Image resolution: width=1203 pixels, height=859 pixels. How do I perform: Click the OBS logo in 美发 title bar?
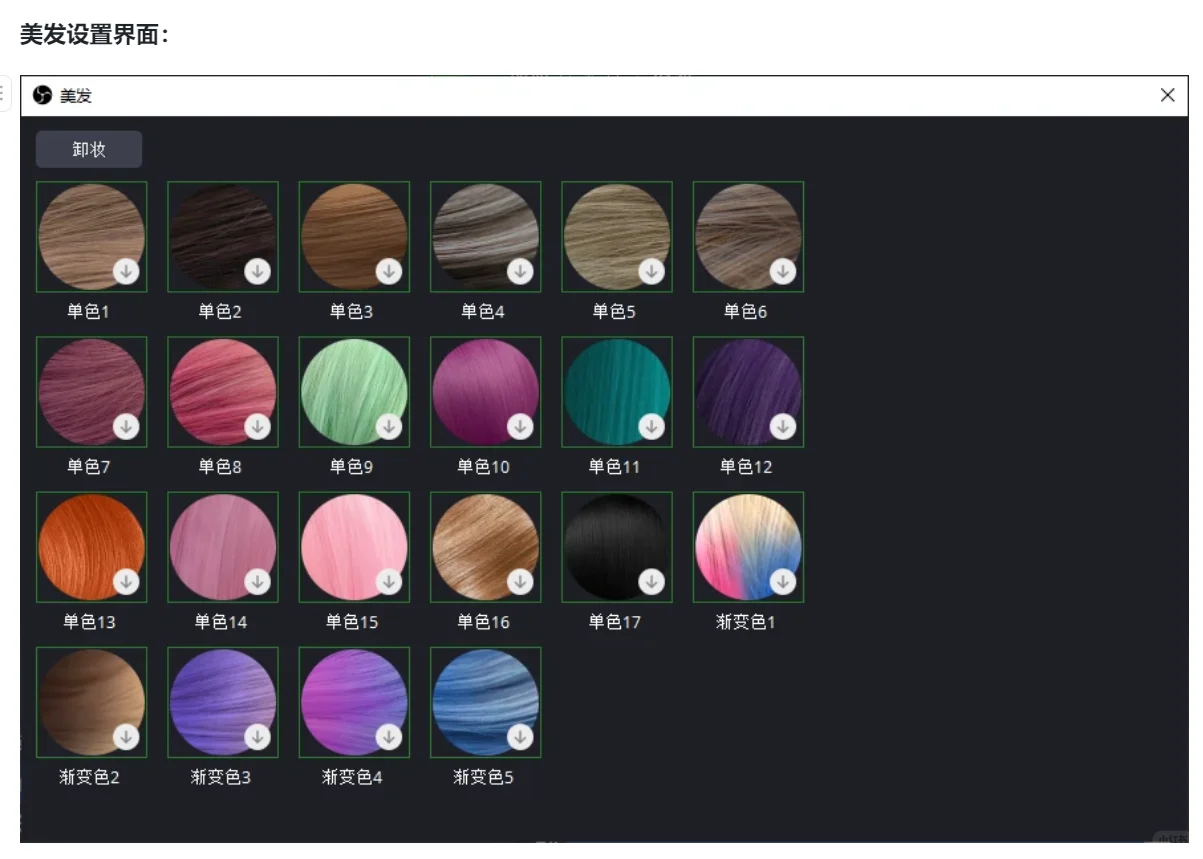[42, 96]
